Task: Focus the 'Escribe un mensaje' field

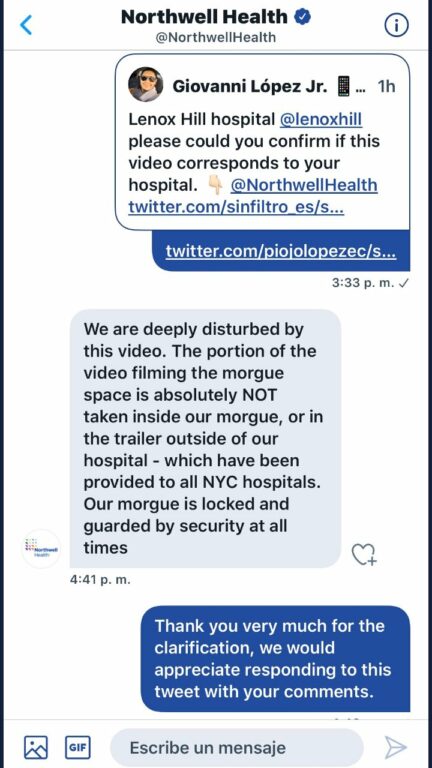Action: pos(237,747)
